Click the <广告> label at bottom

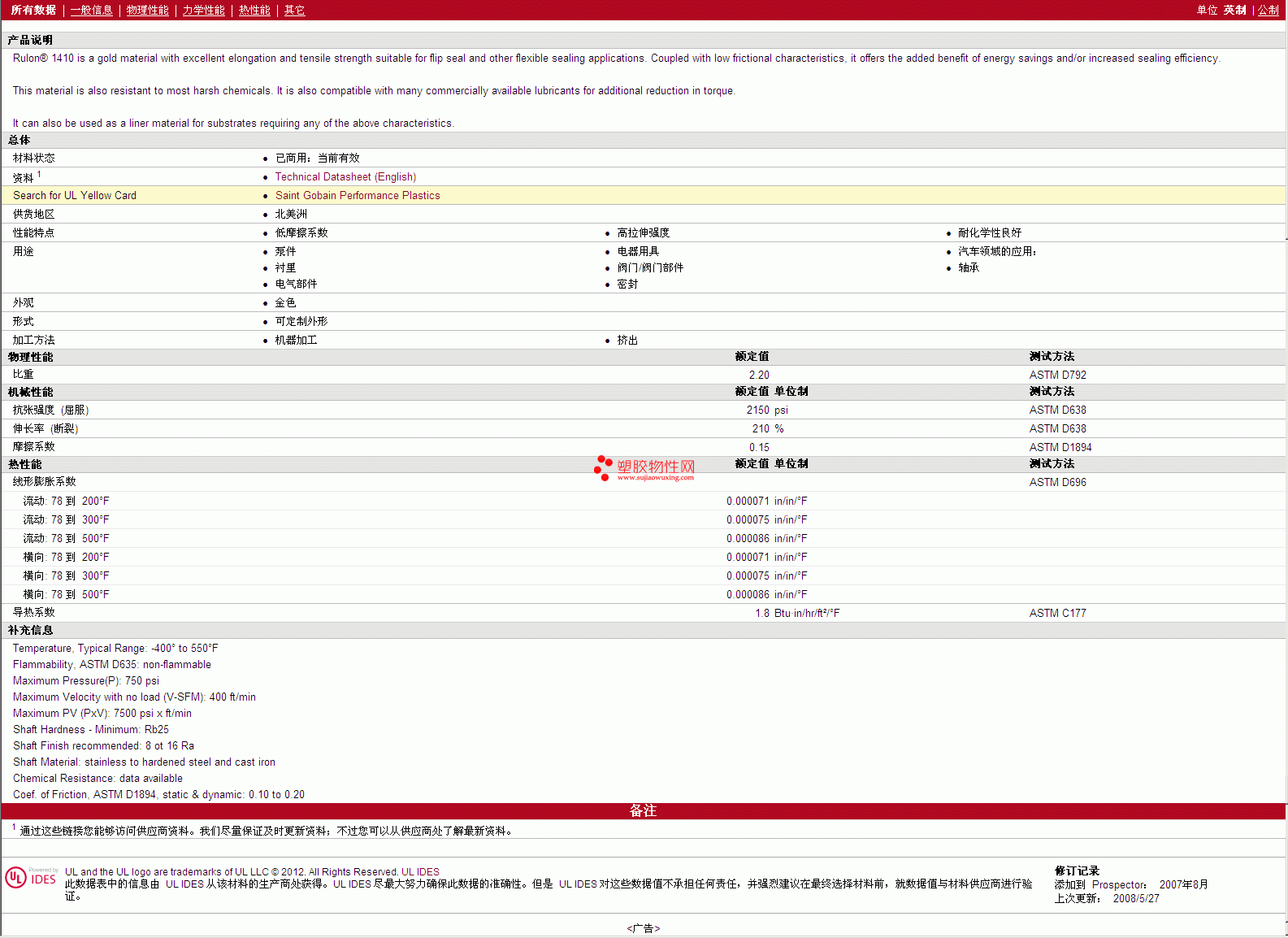click(x=644, y=928)
